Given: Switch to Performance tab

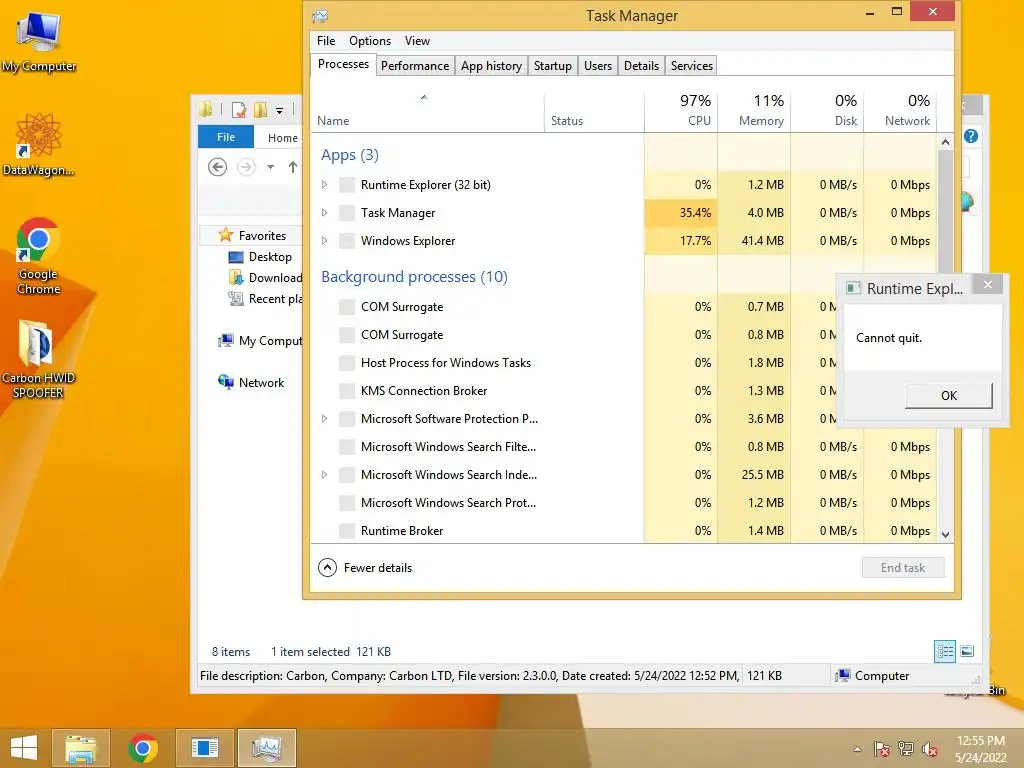Looking at the screenshot, I should pos(415,65).
